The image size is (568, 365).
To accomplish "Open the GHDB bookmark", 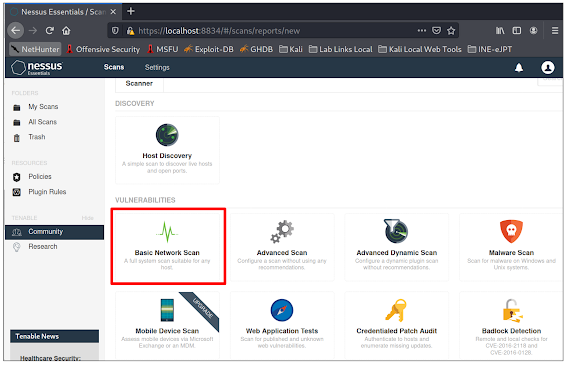I will pos(256,49).
